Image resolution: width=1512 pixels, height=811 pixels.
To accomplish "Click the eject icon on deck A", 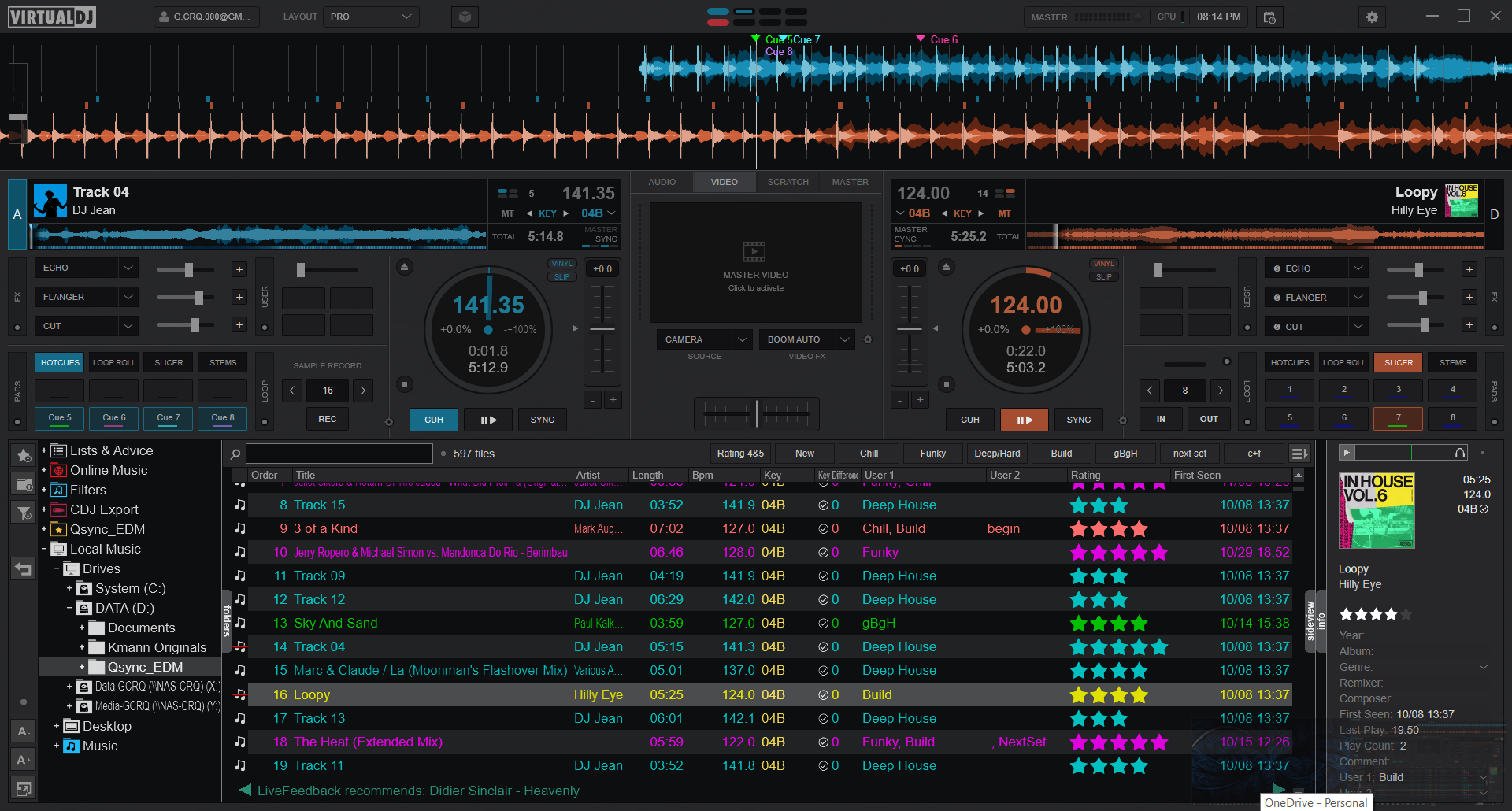I will (404, 267).
